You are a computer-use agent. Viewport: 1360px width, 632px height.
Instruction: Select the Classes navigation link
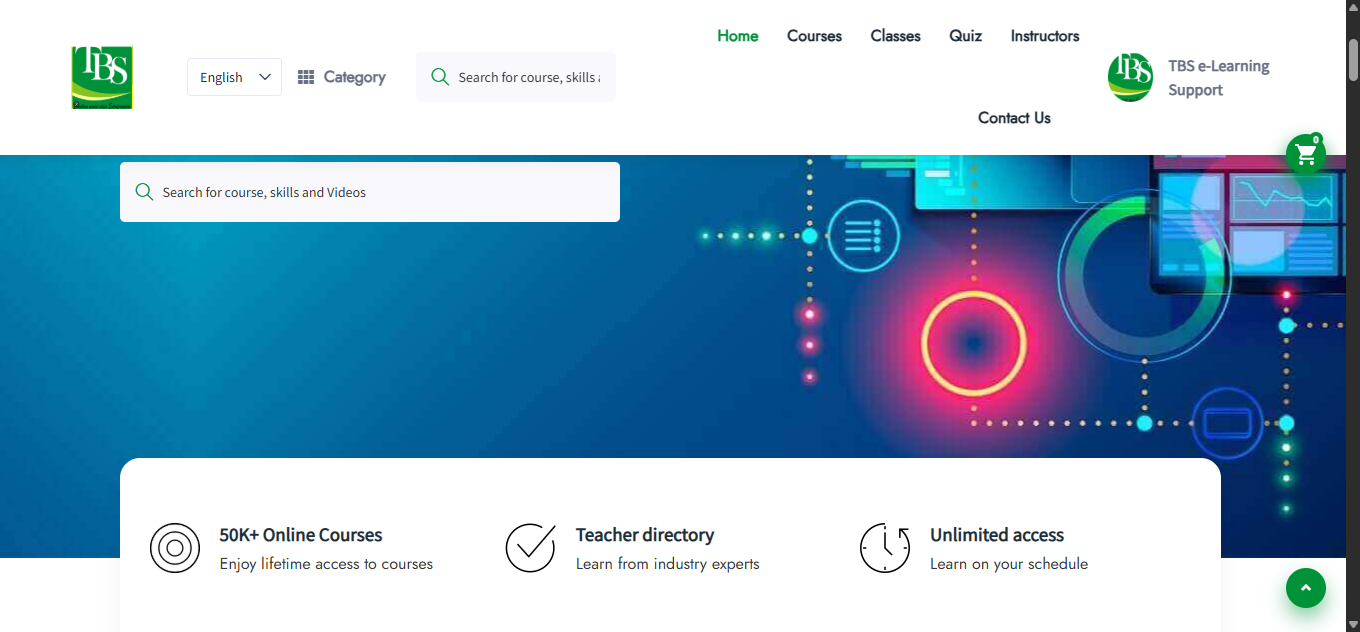tap(894, 36)
